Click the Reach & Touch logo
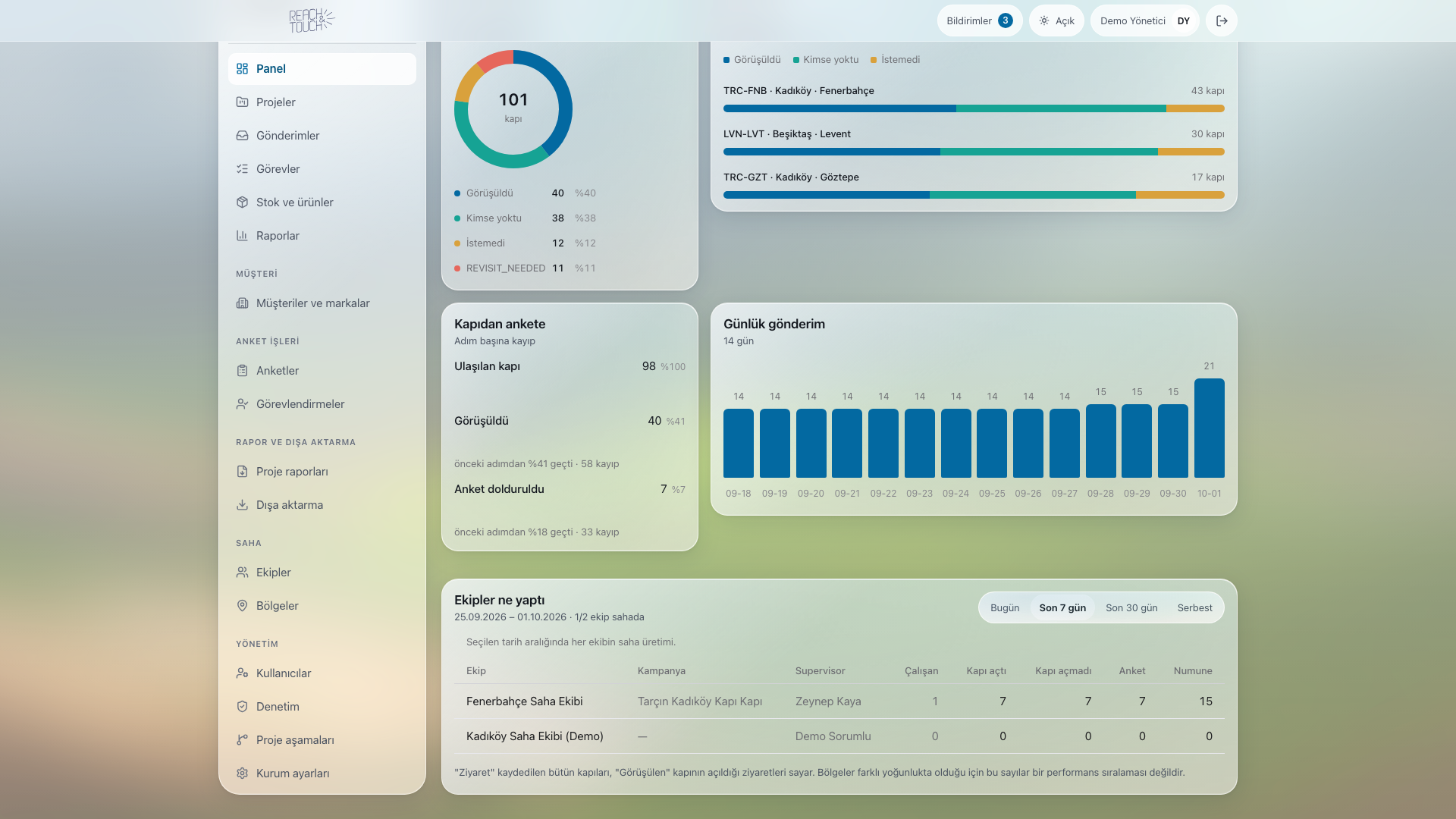The height and width of the screenshot is (819, 1456). [312, 20]
